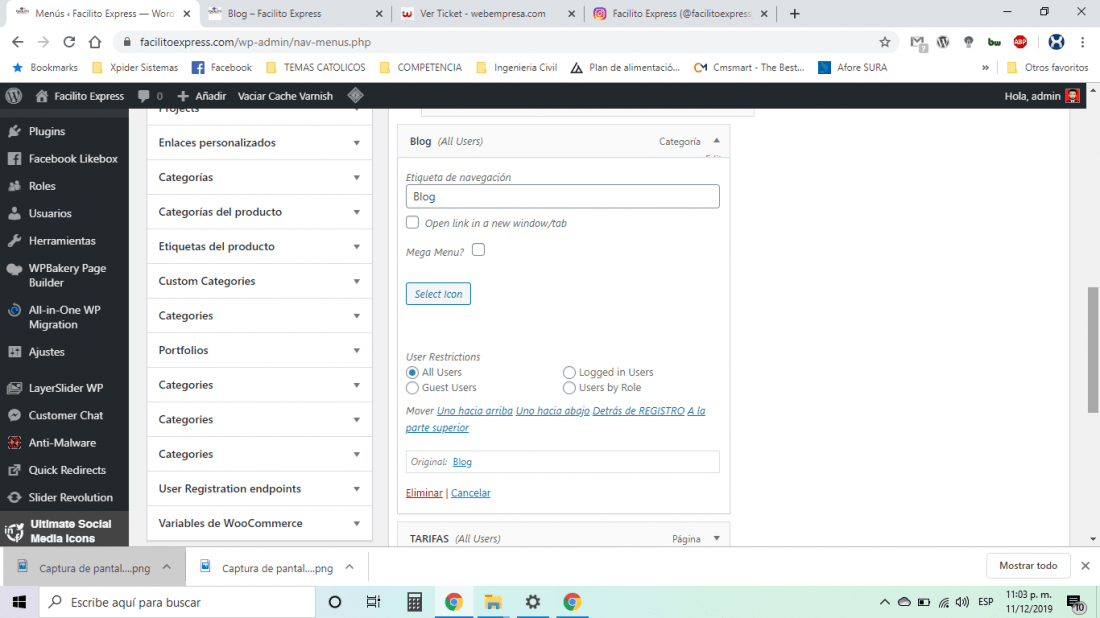The height and width of the screenshot is (618, 1100).
Task: Expand Variables de WooCommerce panel
Action: 260,523
